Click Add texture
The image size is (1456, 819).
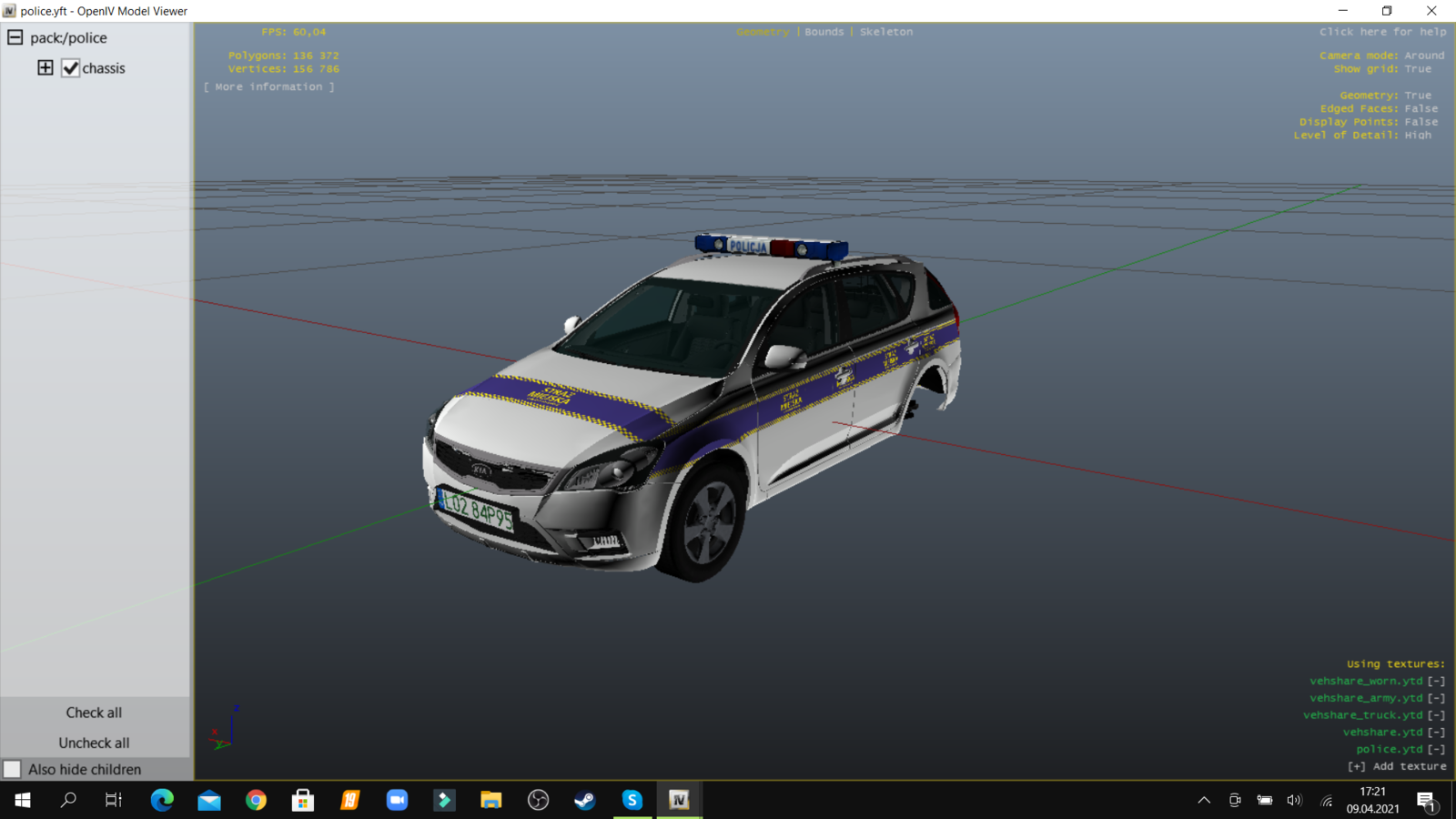1397,766
